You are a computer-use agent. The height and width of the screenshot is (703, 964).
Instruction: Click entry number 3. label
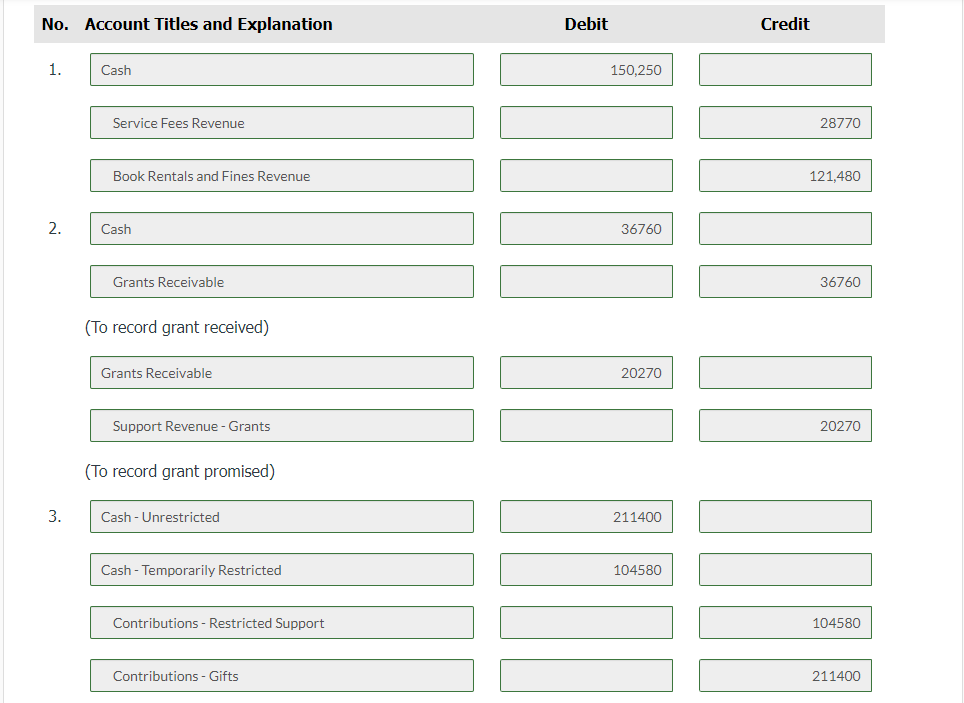pyautogui.click(x=55, y=516)
